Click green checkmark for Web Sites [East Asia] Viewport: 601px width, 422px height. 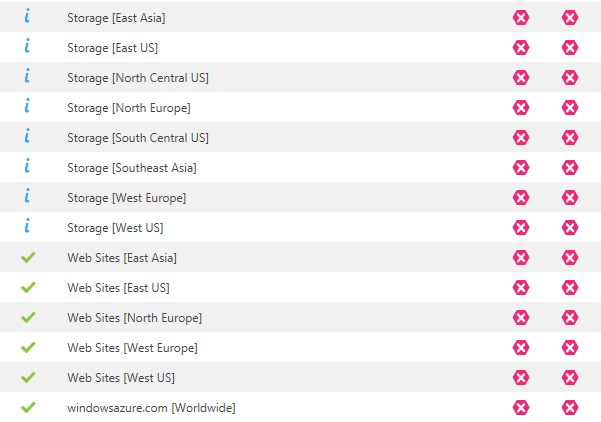(x=28, y=257)
